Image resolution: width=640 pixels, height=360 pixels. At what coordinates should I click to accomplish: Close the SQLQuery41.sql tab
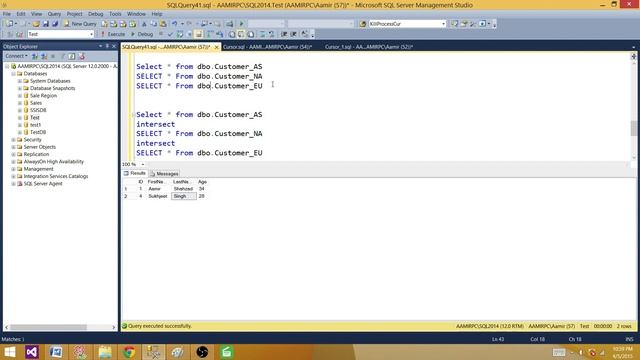[x=217, y=47]
